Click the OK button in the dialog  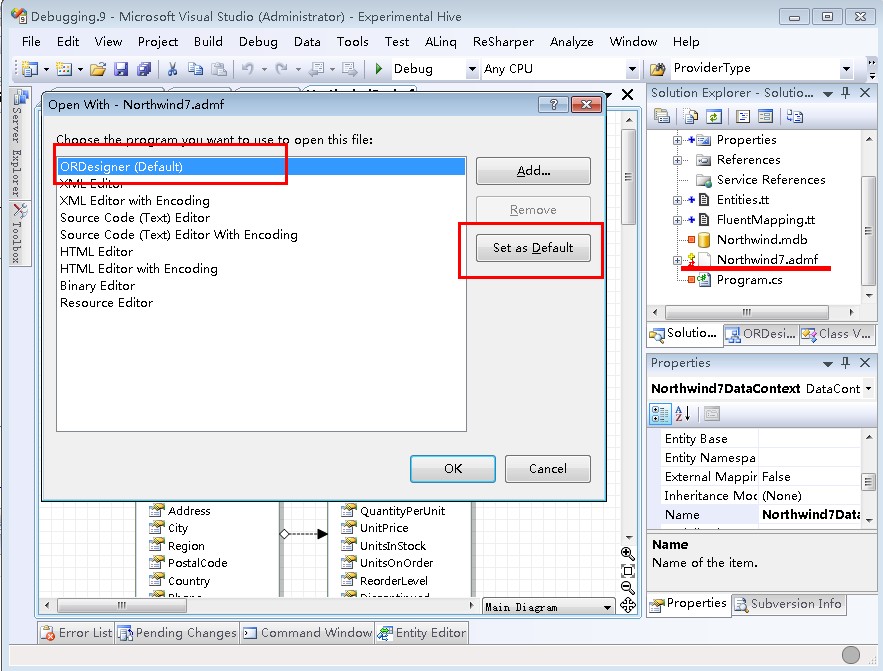[x=453, y=469]
